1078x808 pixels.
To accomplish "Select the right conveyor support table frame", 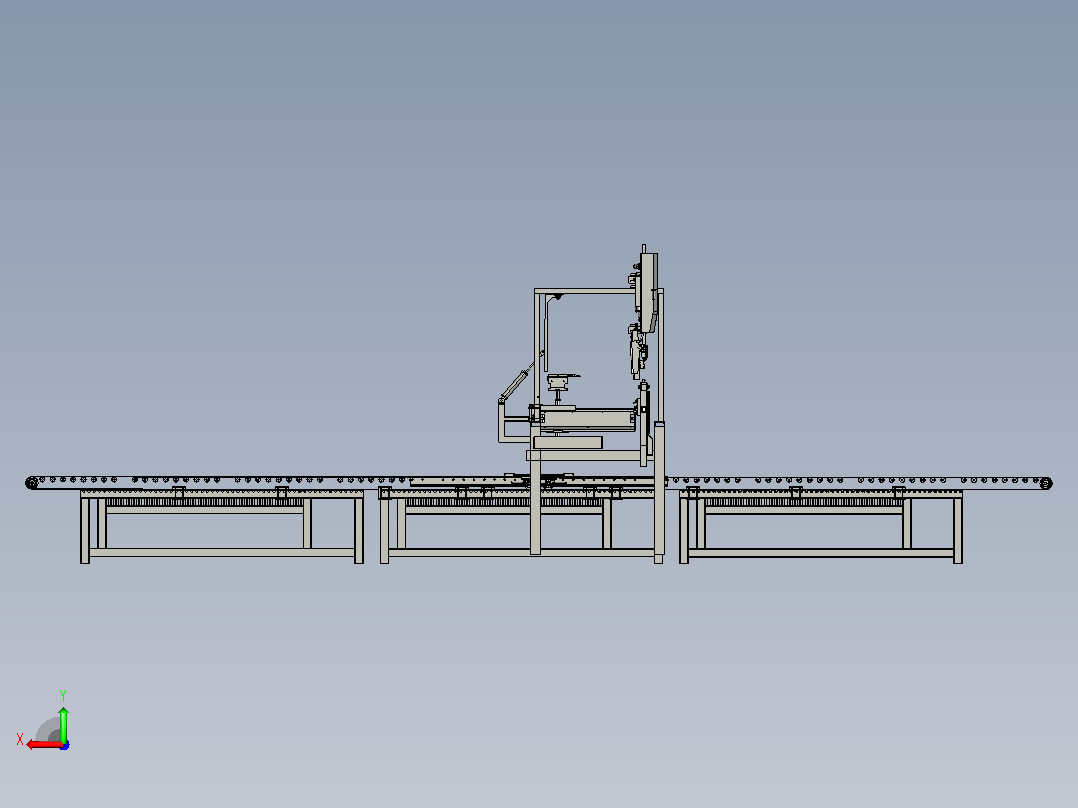I will click(x=821, y=526).
